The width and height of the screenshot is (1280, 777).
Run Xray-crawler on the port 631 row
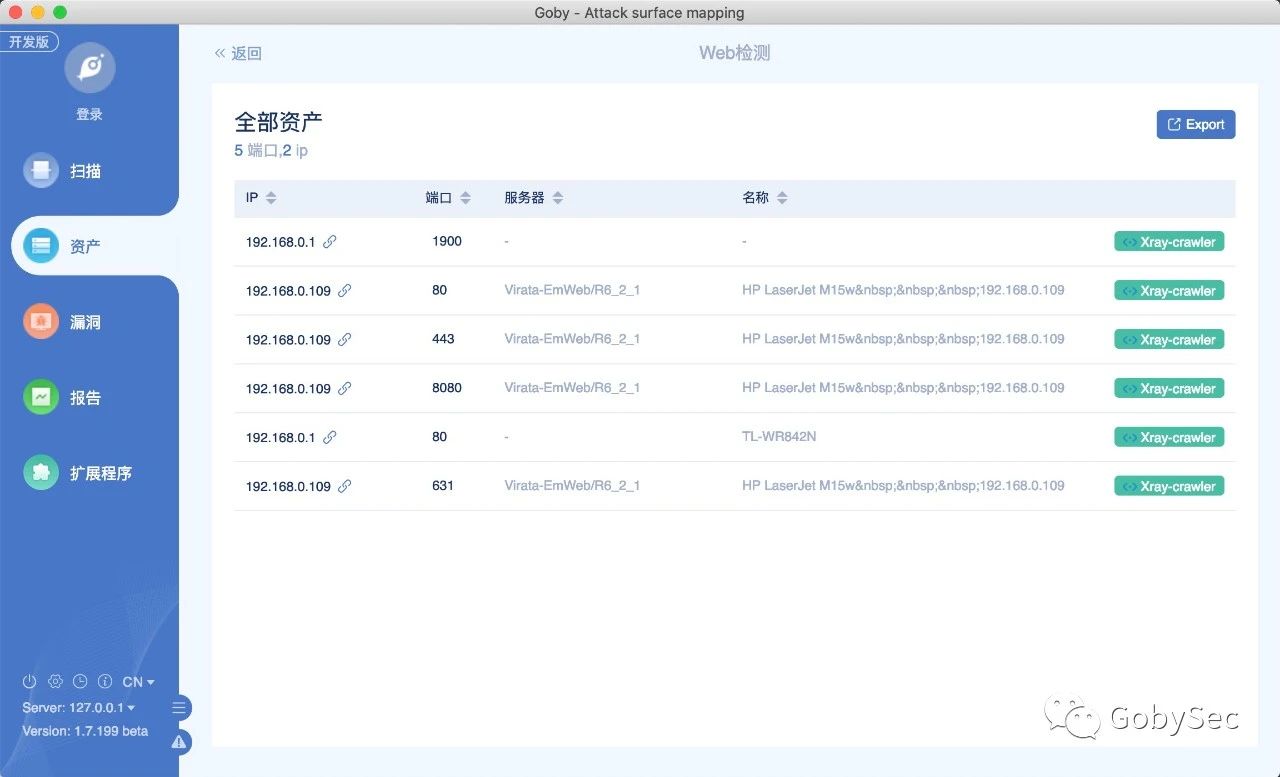1169,486
